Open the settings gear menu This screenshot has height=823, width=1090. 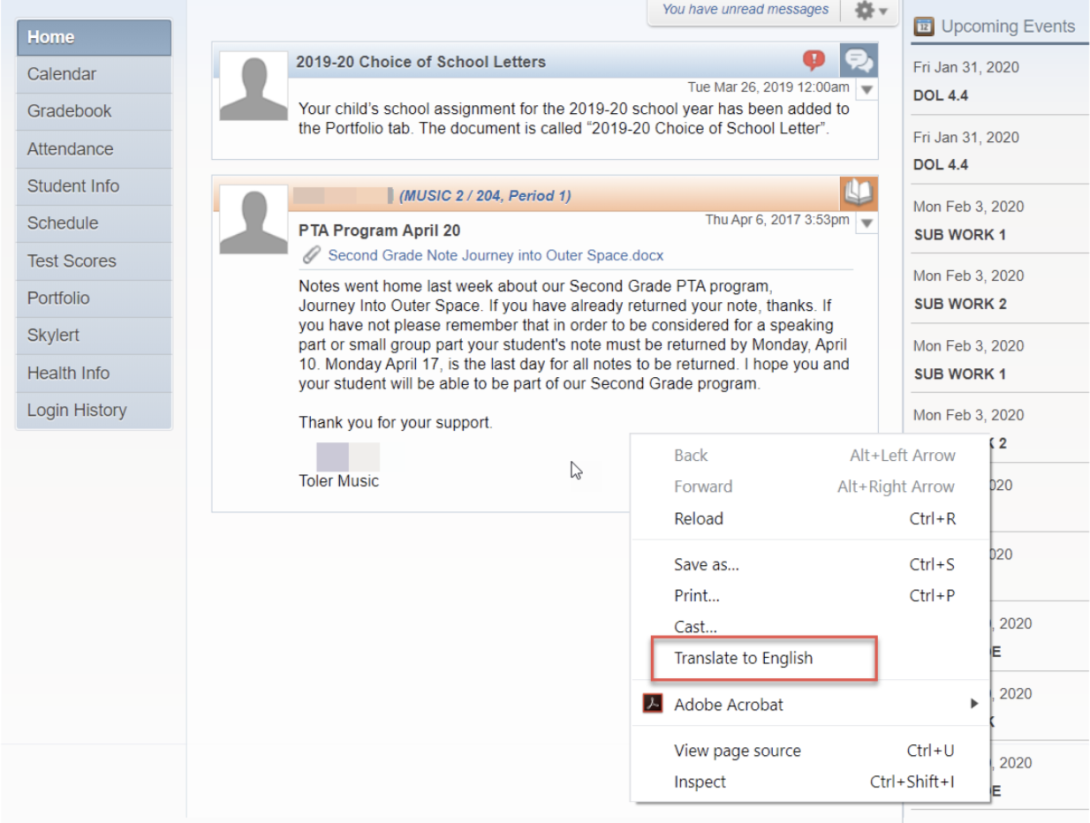[x=870, y=11]
